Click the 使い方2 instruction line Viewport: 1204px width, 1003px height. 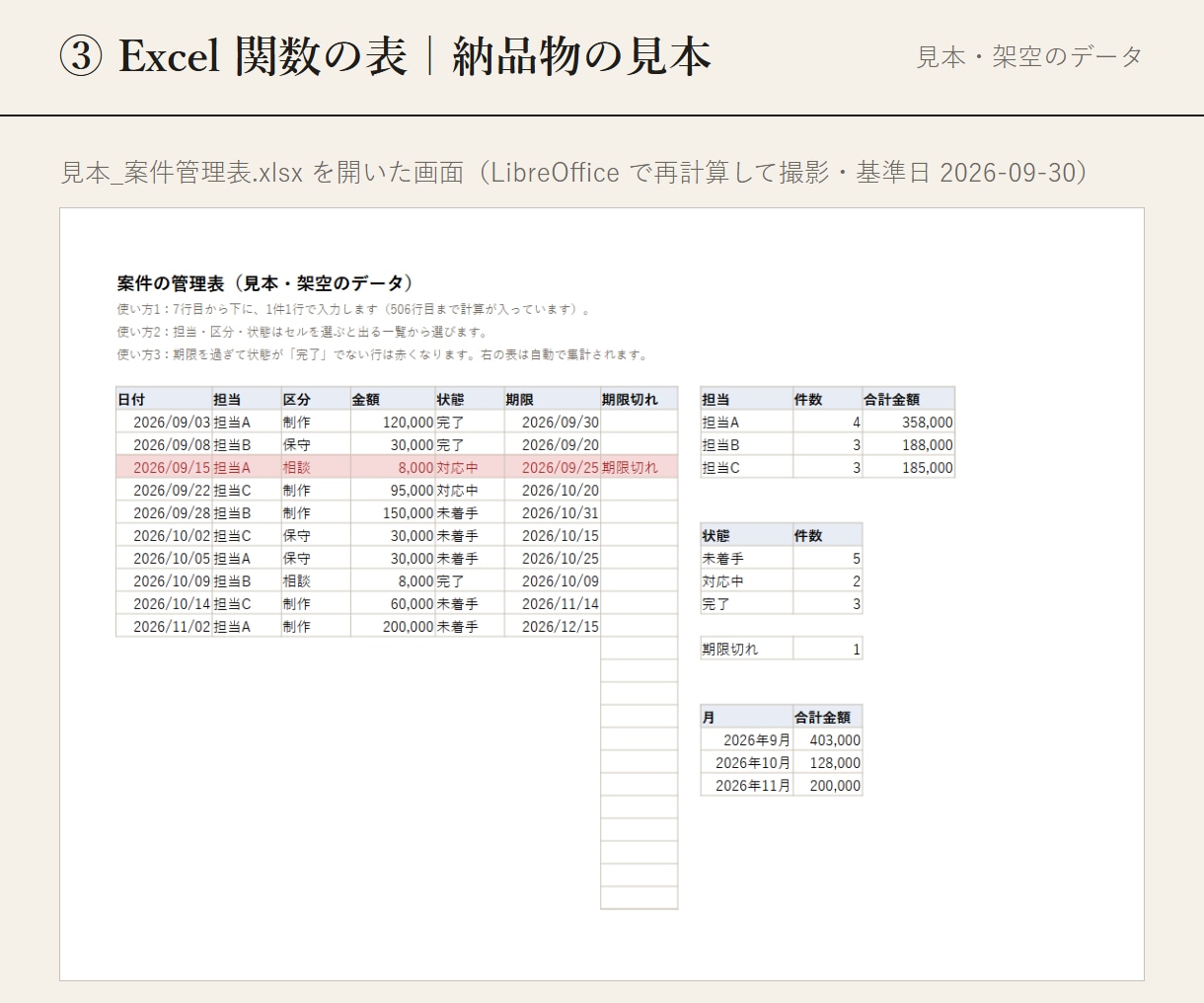[x=302, y=332]
